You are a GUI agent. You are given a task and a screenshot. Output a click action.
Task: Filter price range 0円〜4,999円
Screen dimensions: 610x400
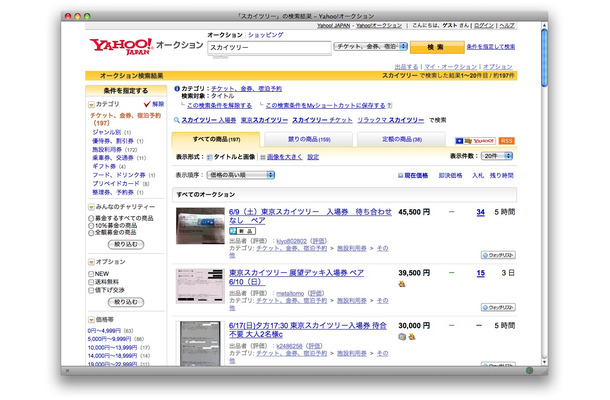[x=104, y=331]
